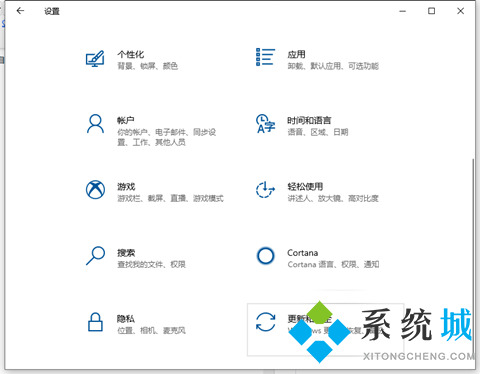Click description 游戏栏、截屏、直播、游戏模式
Screen dimensions: 480x374
(x=170, y=198)
